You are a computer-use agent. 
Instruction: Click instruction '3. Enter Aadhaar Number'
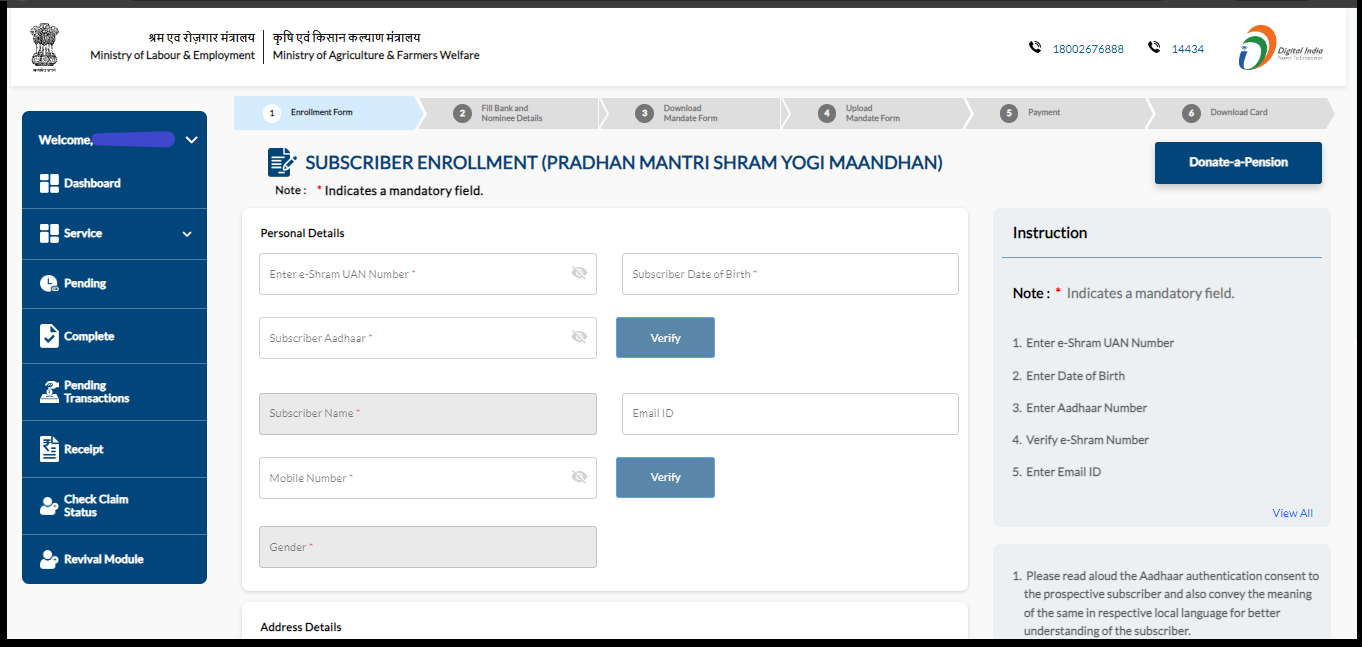pyautogui.click(x=1080, y=408)
